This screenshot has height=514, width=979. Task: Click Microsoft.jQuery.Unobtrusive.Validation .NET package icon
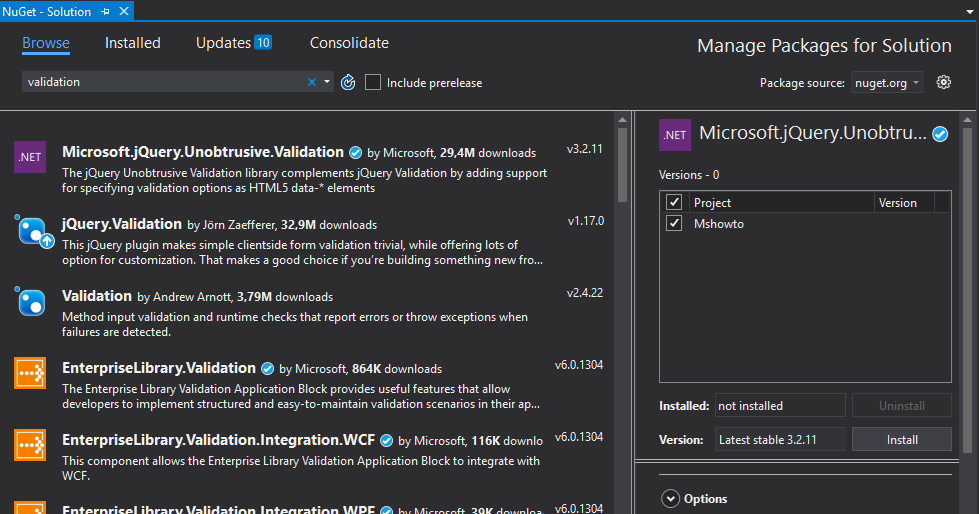pyautogui.click(x=30, y=157)
